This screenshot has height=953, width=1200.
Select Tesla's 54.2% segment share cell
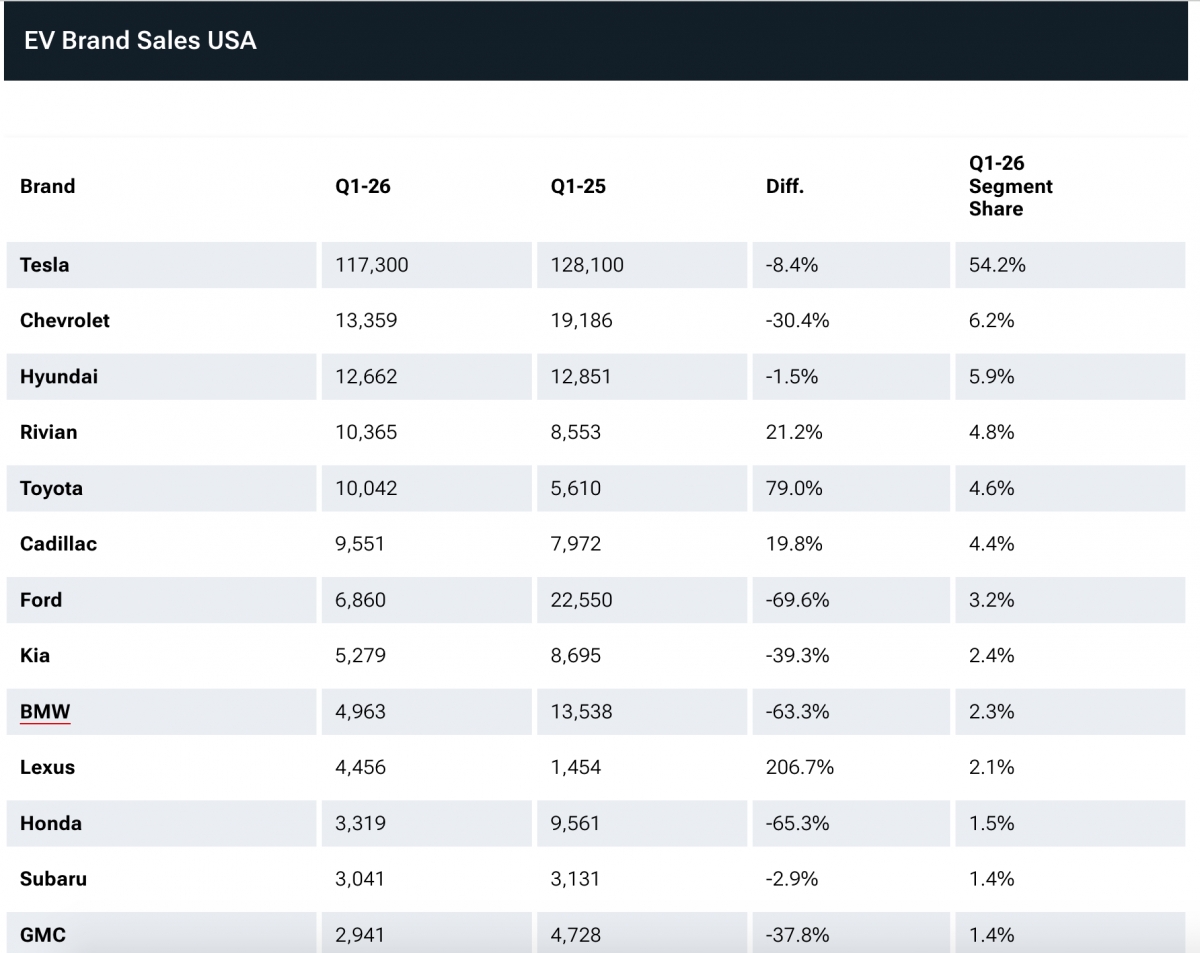(997, 265)
